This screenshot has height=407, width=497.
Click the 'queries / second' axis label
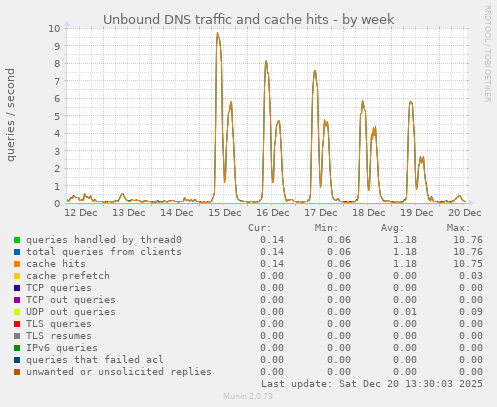click(10, 115)
